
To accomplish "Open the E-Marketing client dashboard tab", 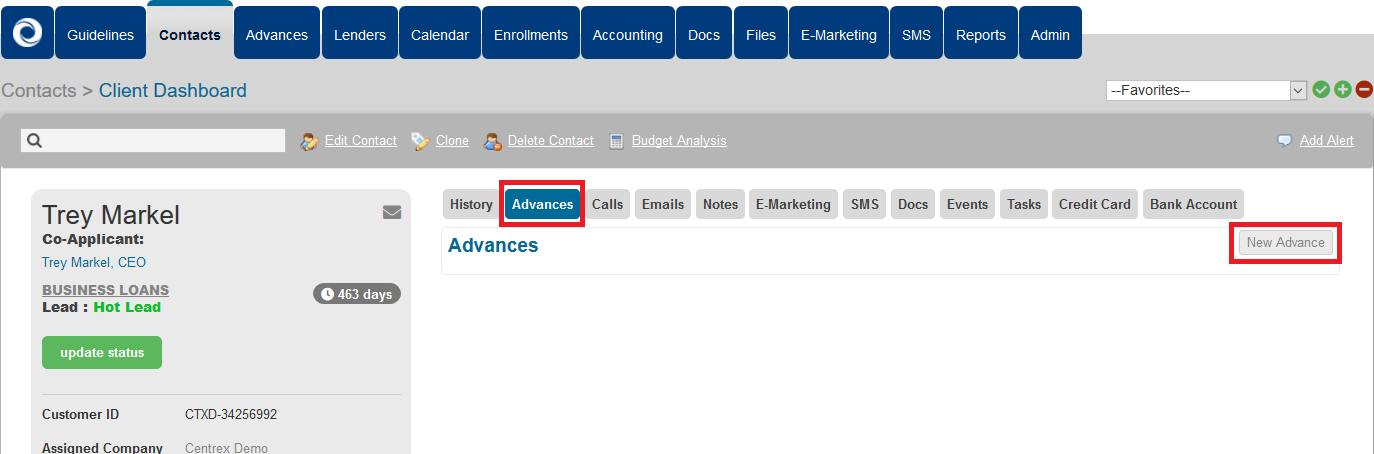I will pos(793,204).
